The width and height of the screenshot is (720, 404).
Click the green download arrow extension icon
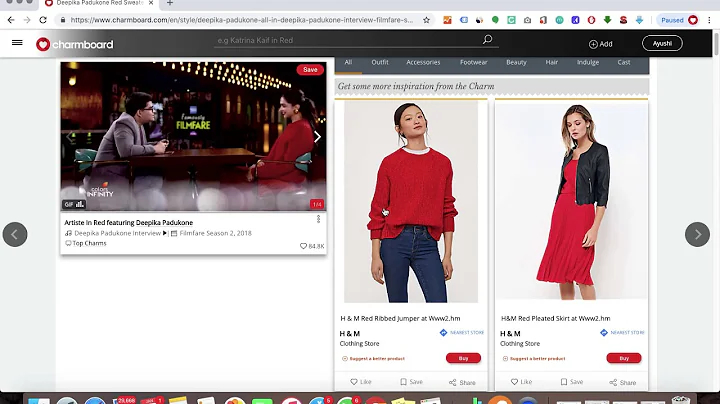(607, 20)
